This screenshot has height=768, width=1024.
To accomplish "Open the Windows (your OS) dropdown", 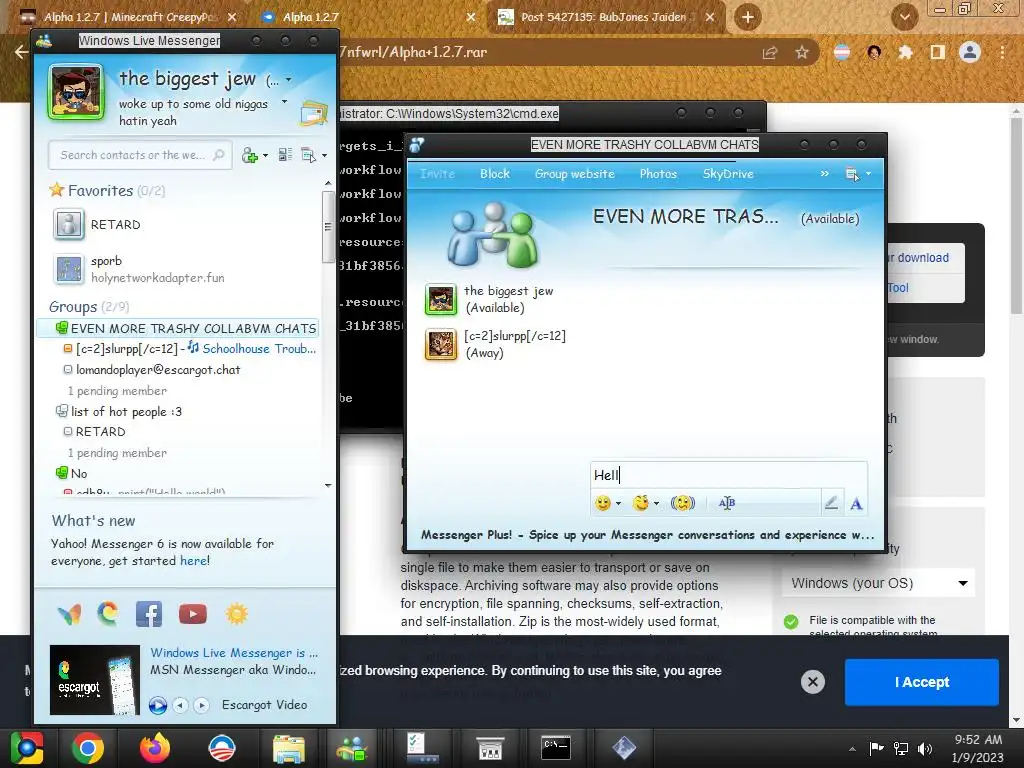I will pos(878,583).
